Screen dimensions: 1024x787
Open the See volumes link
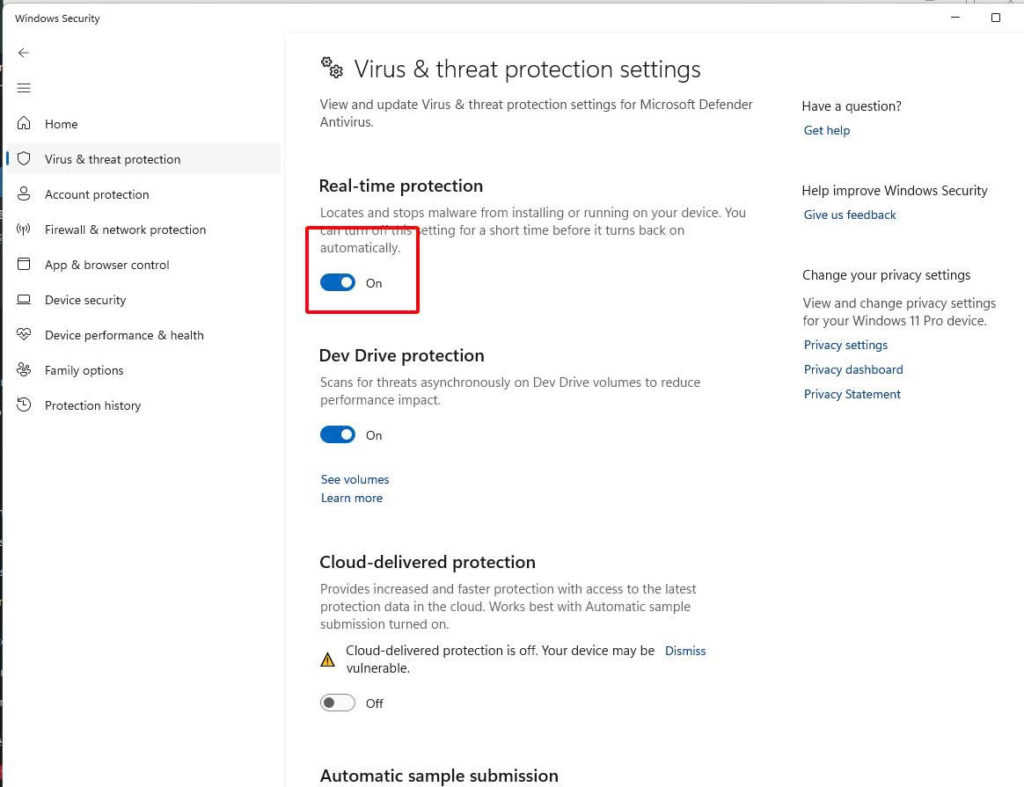coord(355,480)
